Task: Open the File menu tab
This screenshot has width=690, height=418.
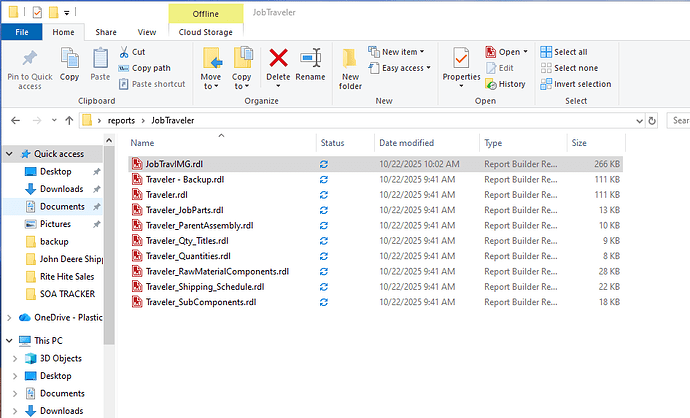Action: point(22,32)
